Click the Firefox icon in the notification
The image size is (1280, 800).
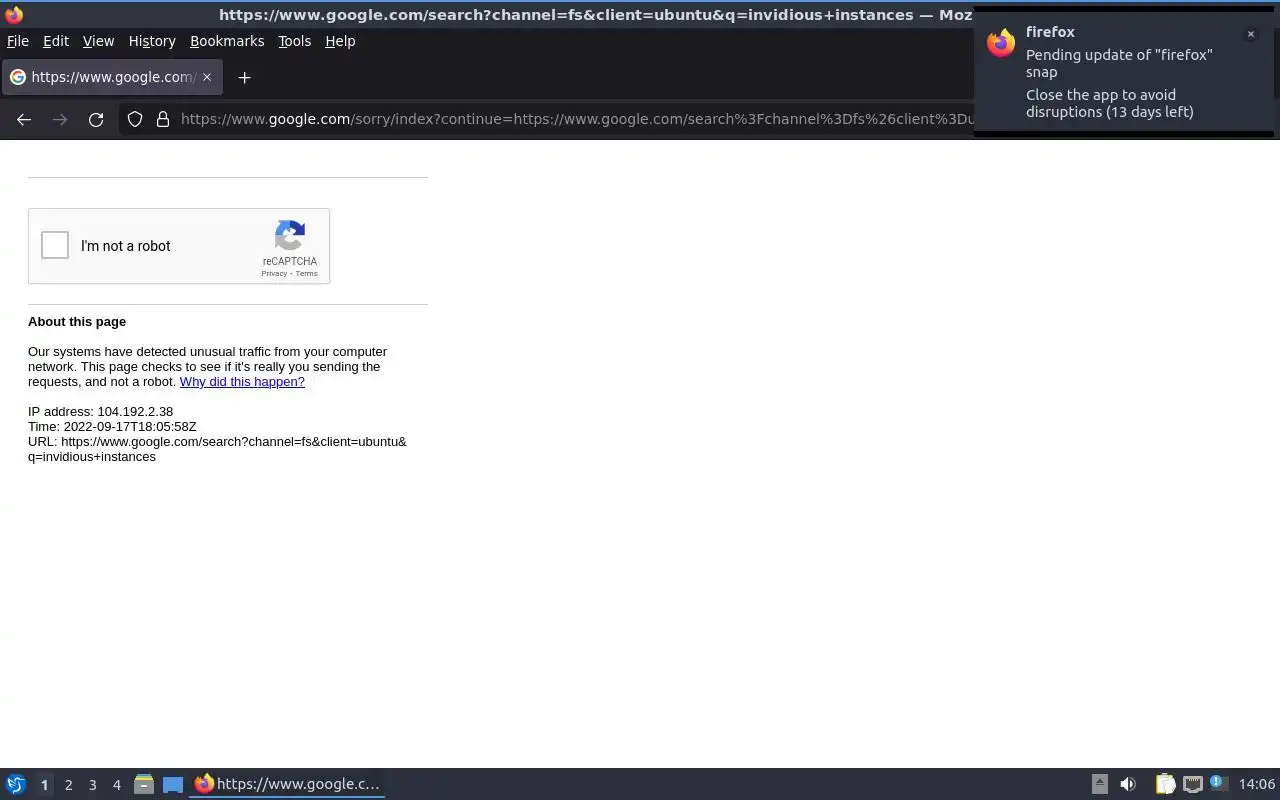click(1001, 43)
